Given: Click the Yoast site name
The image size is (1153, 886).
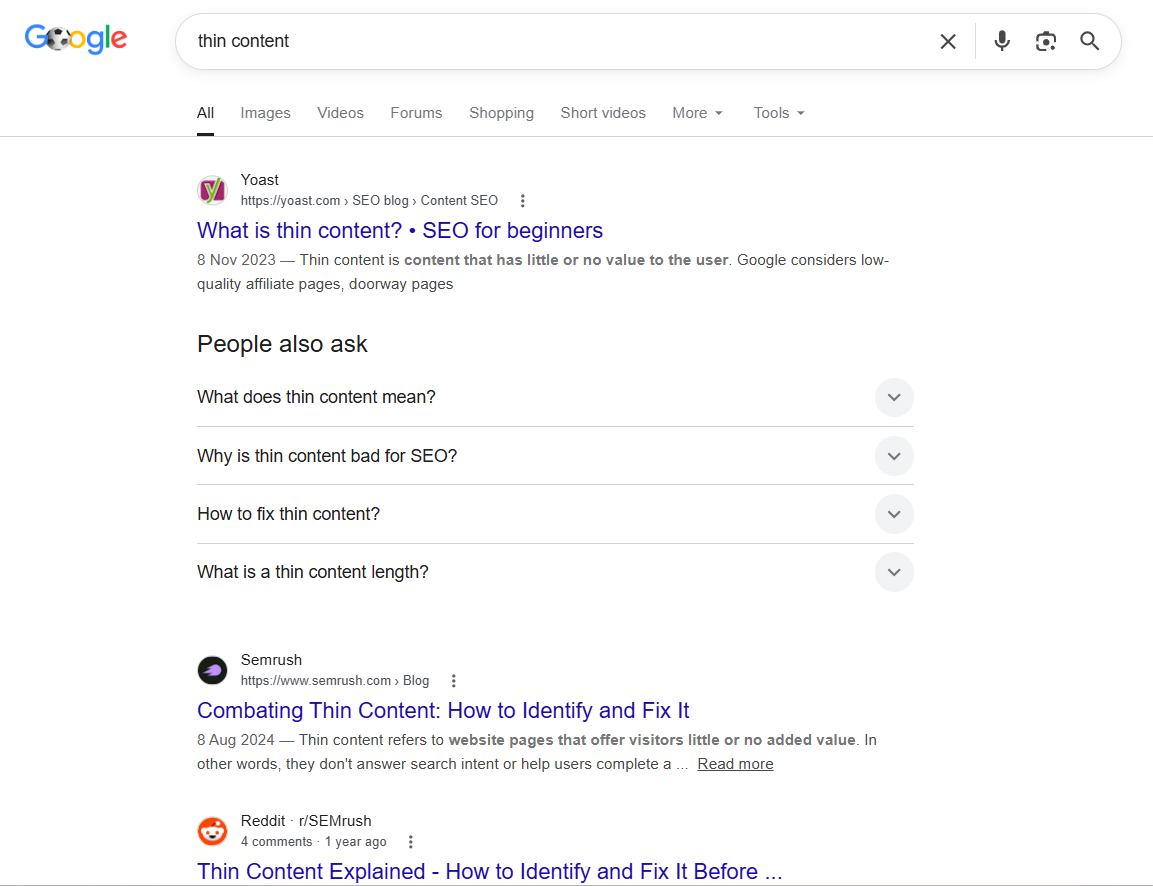Looking at the screenshot, I should [260, 180].
